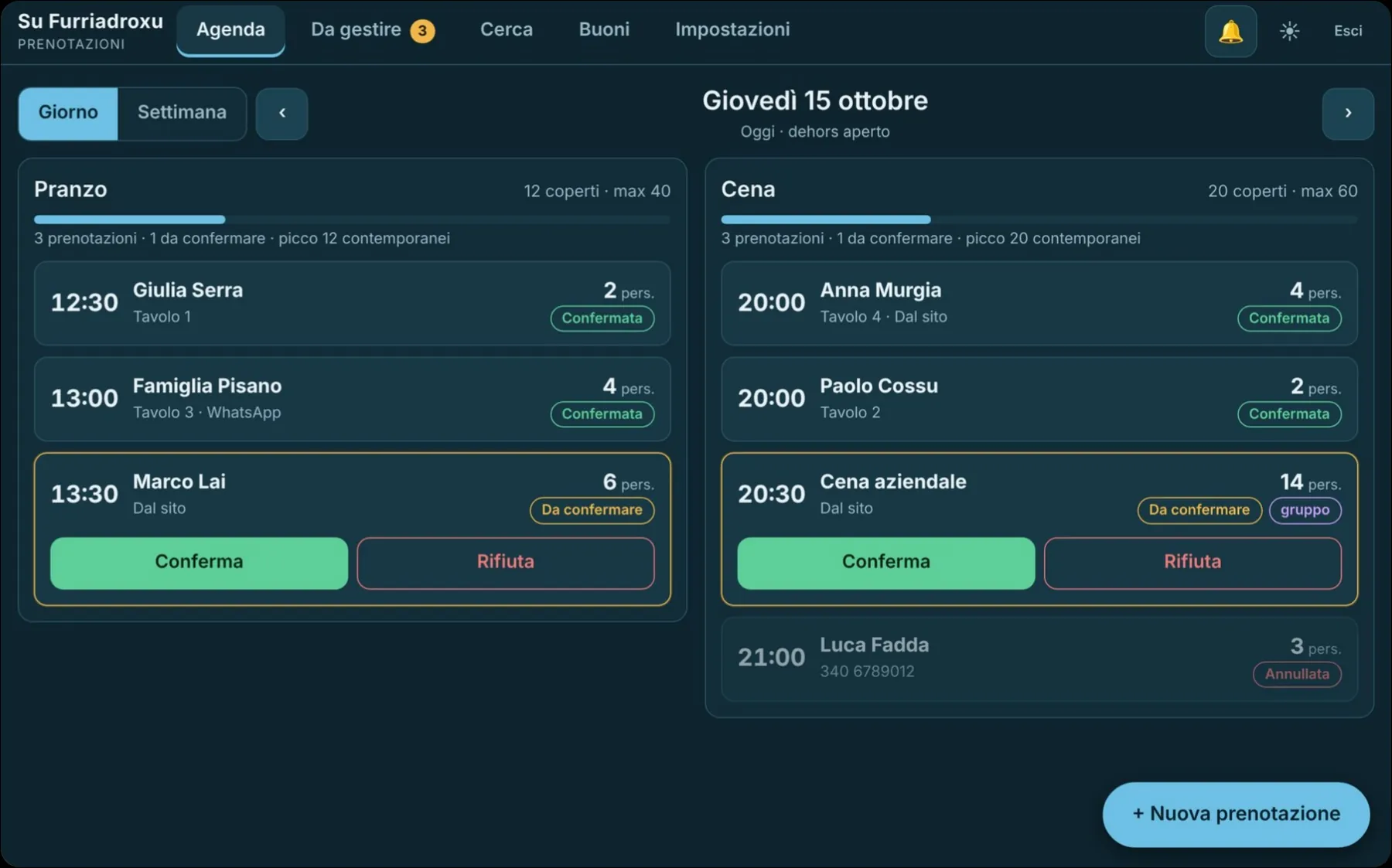
Task: Click '20 coperti · max 60' text
Action: (1283, 191)
